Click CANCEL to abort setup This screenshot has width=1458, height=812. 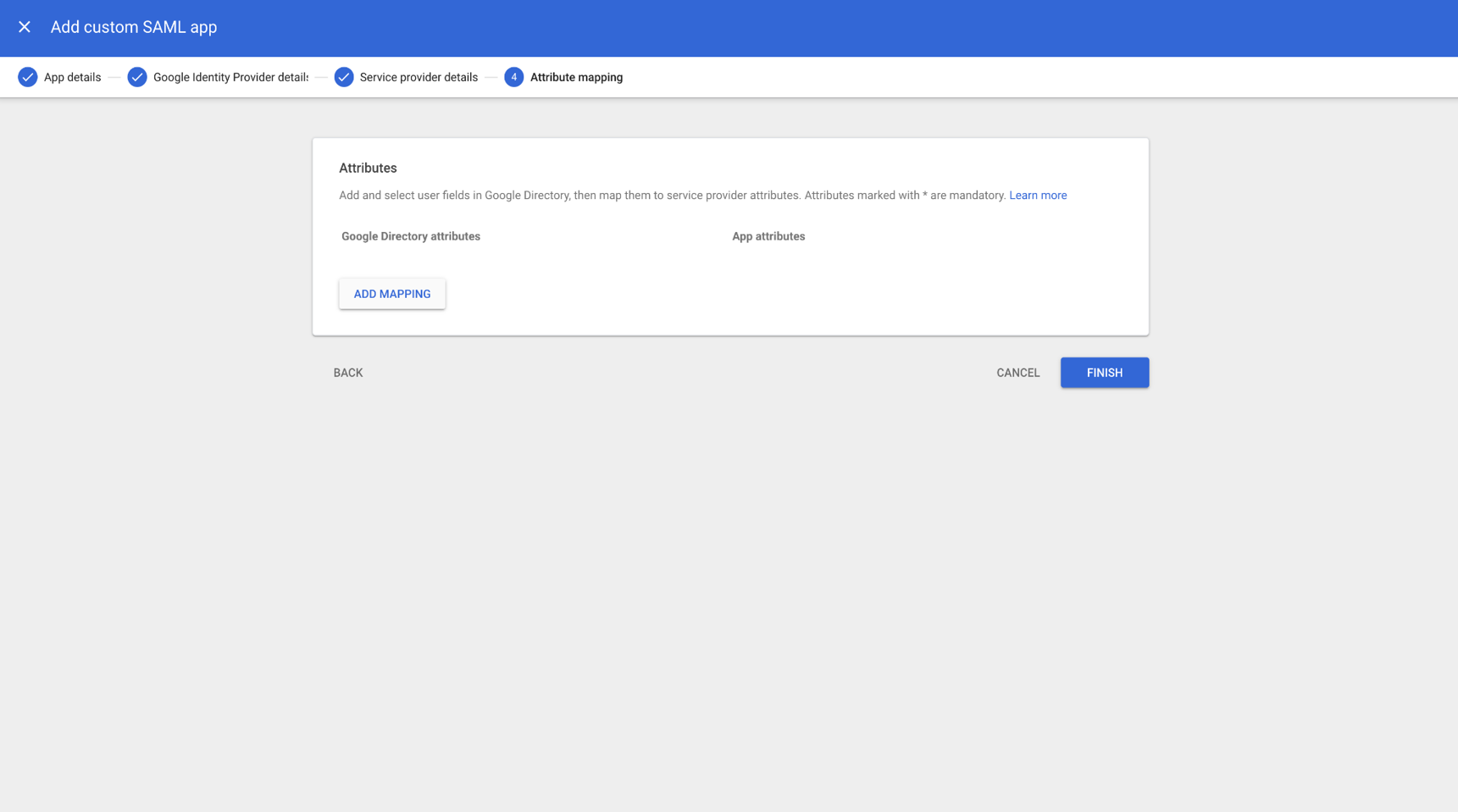[1017, 373]
